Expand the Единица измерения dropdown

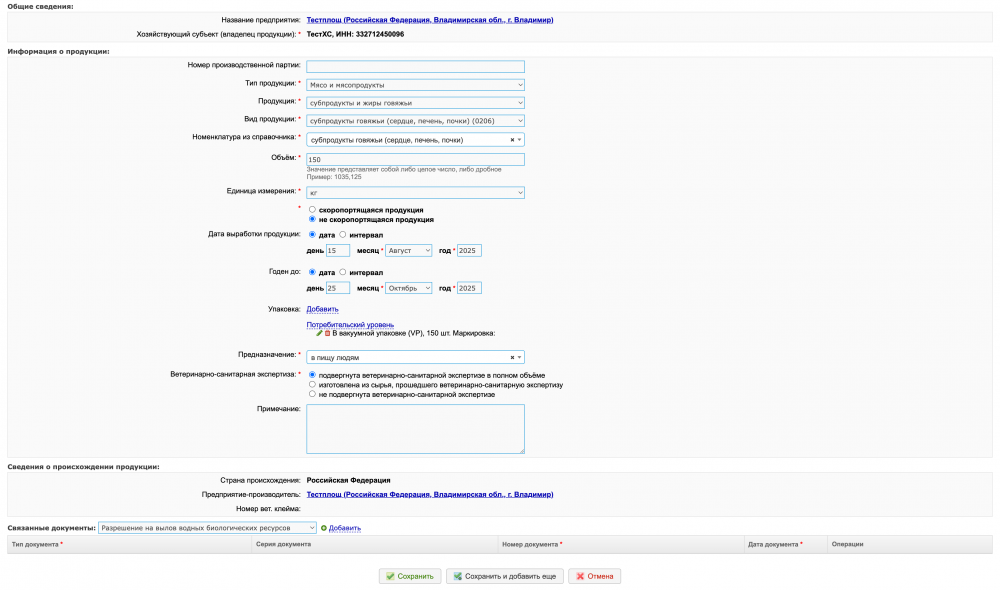click(415, 192)
